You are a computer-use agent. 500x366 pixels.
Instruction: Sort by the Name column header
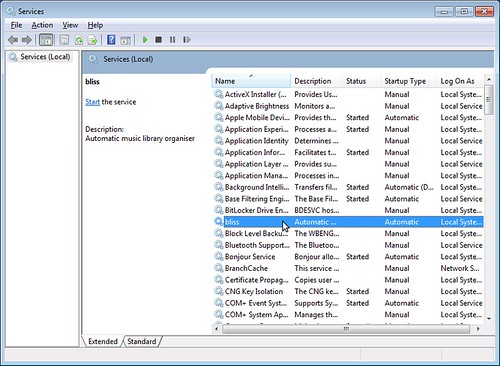coord(251,81)
